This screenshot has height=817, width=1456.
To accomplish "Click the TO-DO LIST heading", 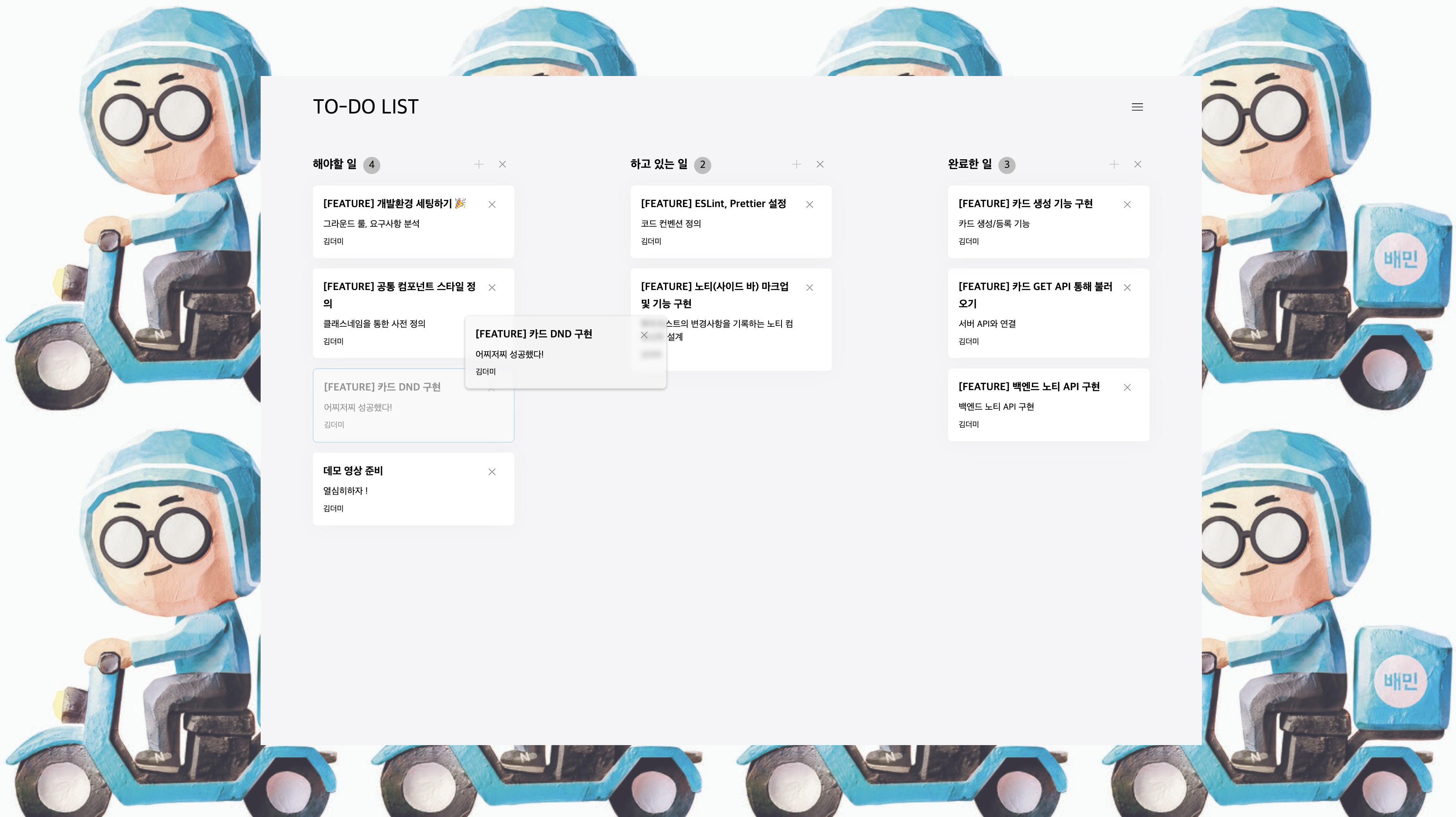I will pos(366,107).
